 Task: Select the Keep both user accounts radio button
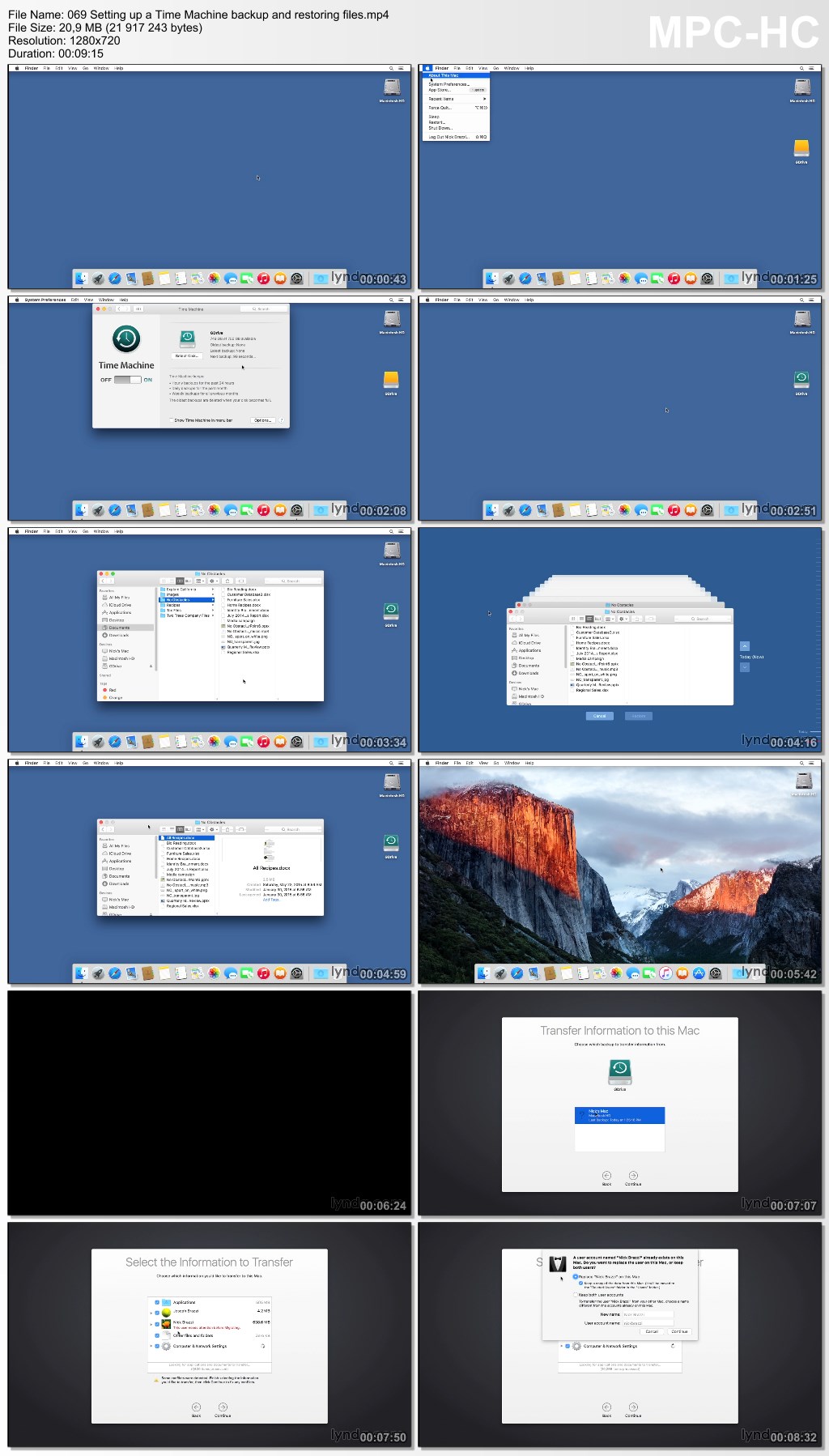point(576,1295)
